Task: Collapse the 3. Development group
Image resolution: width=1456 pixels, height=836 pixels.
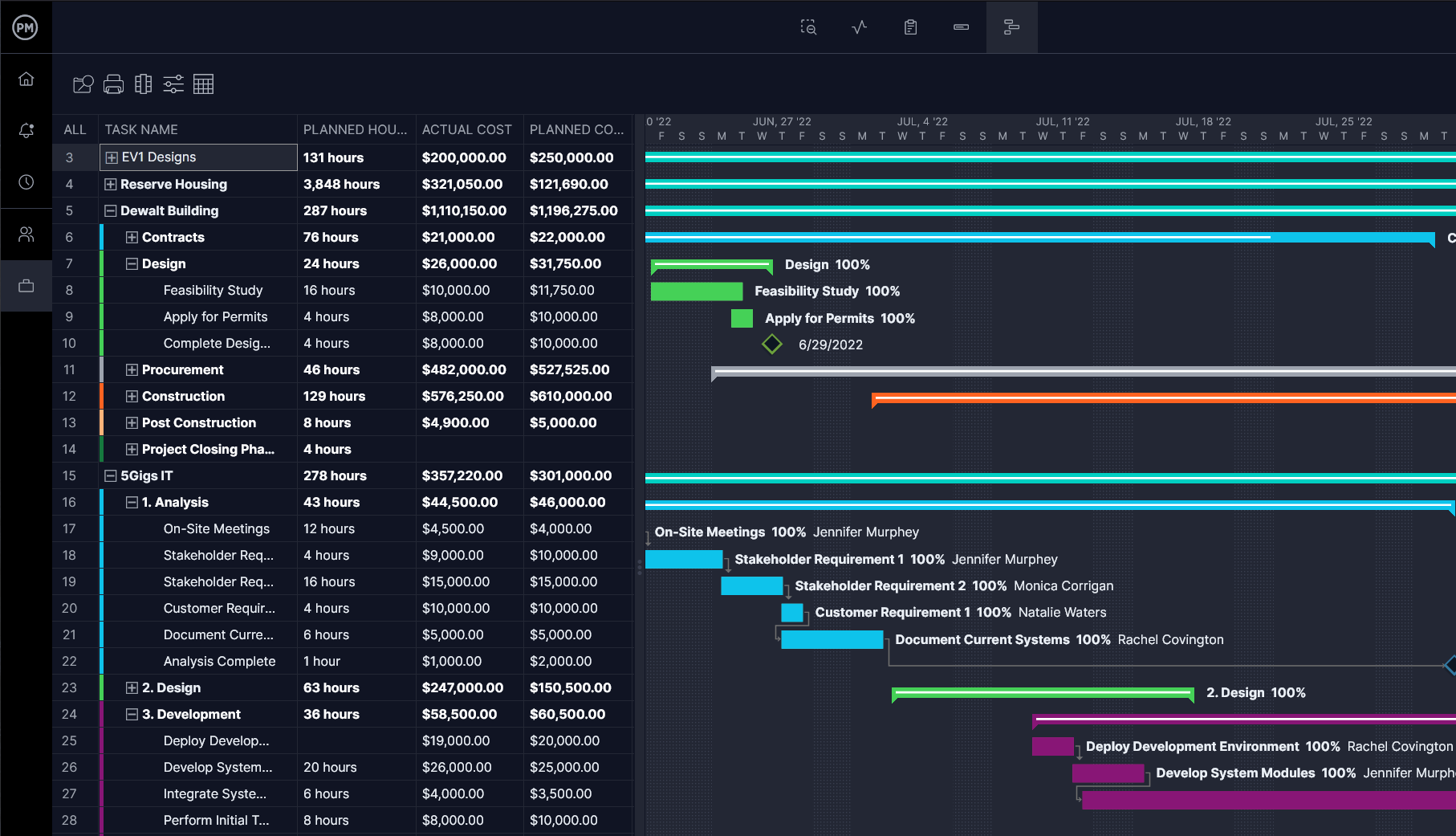Action: click(132, 715)
